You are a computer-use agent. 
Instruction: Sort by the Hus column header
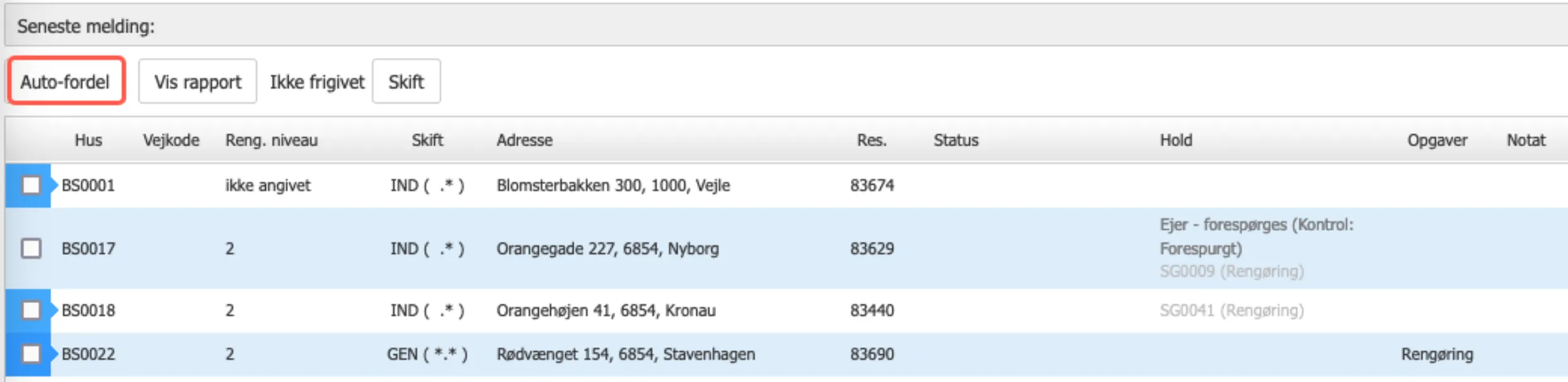tap(88, 140)
